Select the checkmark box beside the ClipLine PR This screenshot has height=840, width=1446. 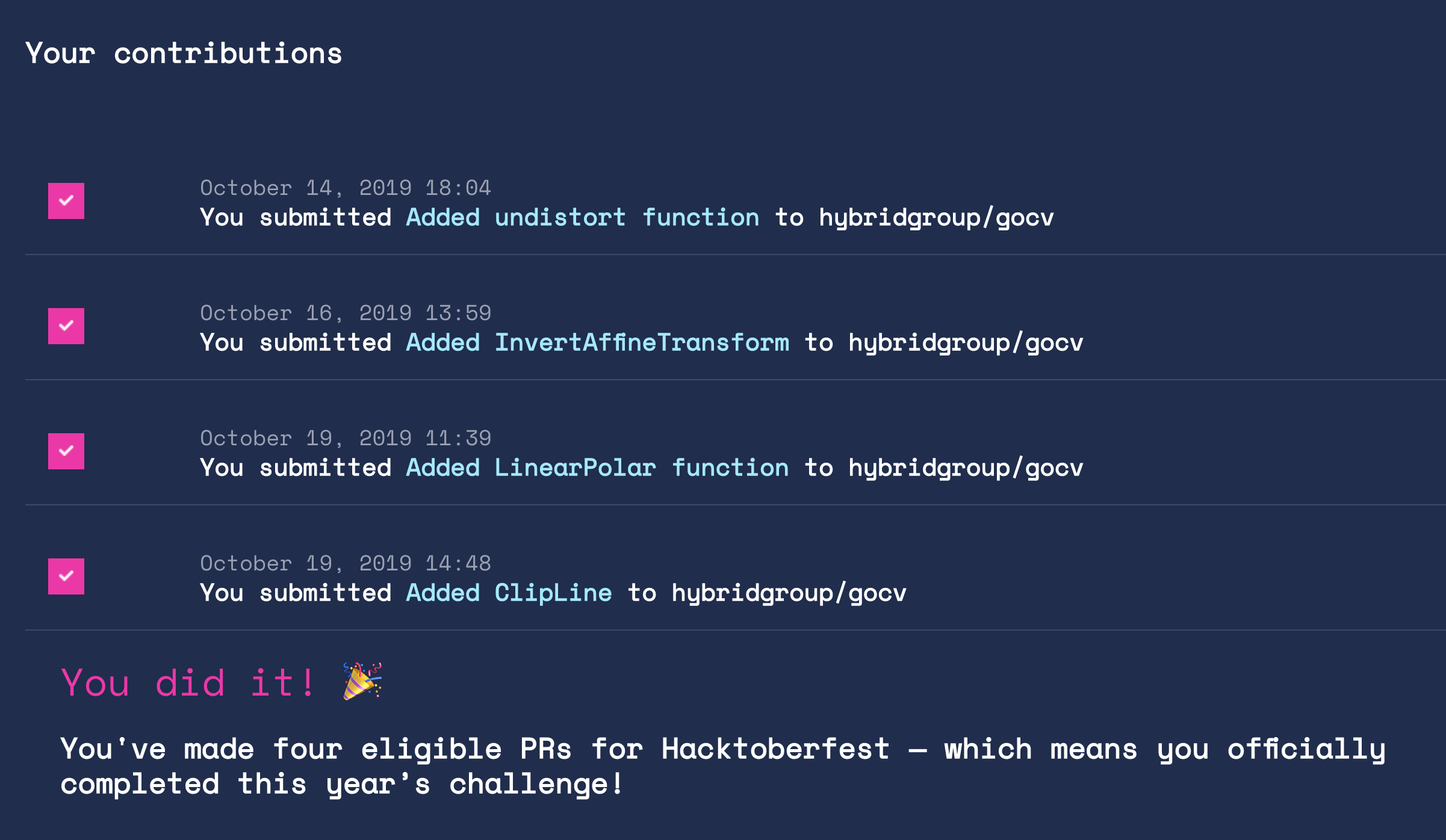point(66,576)
